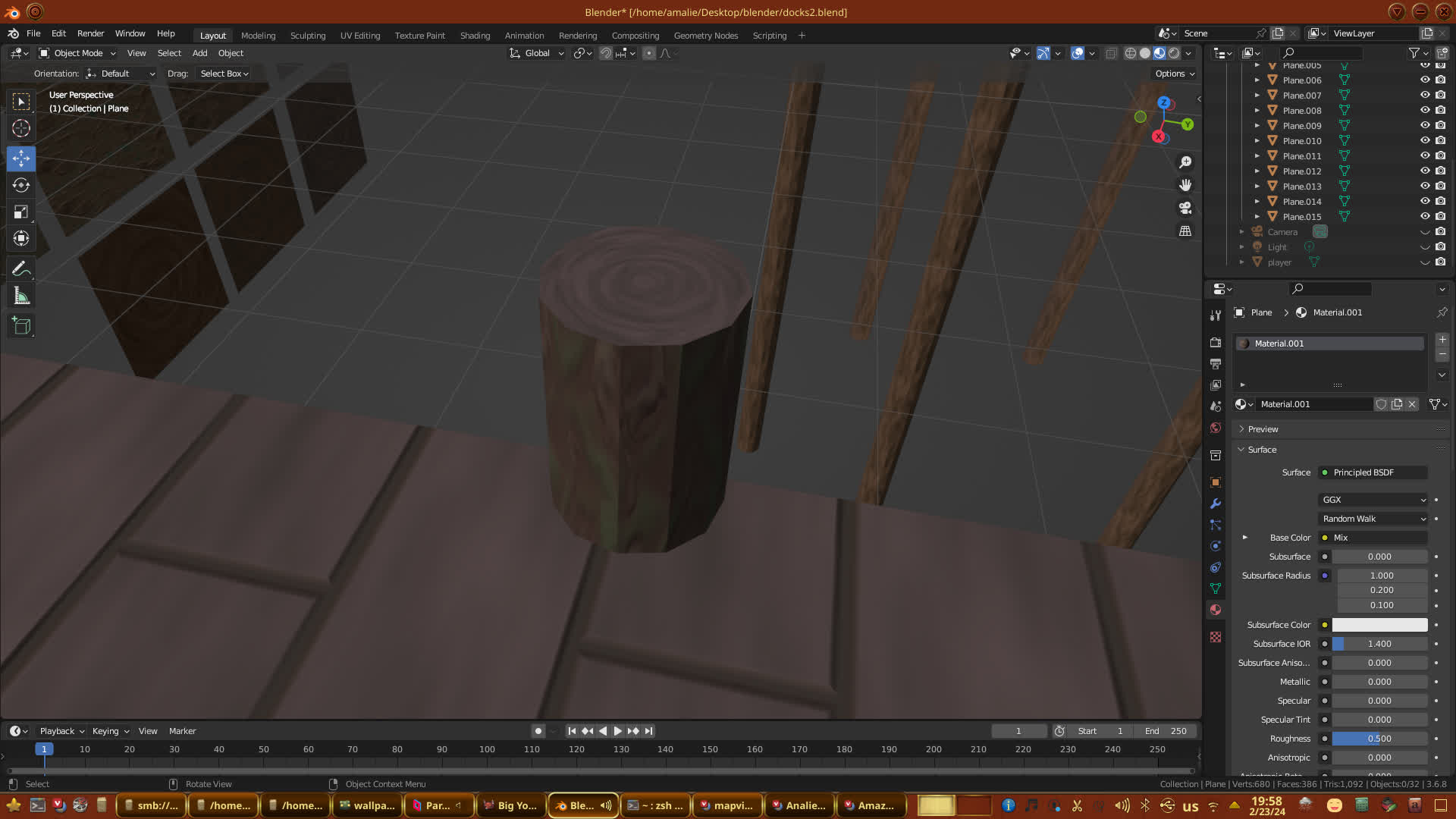Open the Random Walk subsurface dropdown

pyautogui.click(x=1373, y=519)
